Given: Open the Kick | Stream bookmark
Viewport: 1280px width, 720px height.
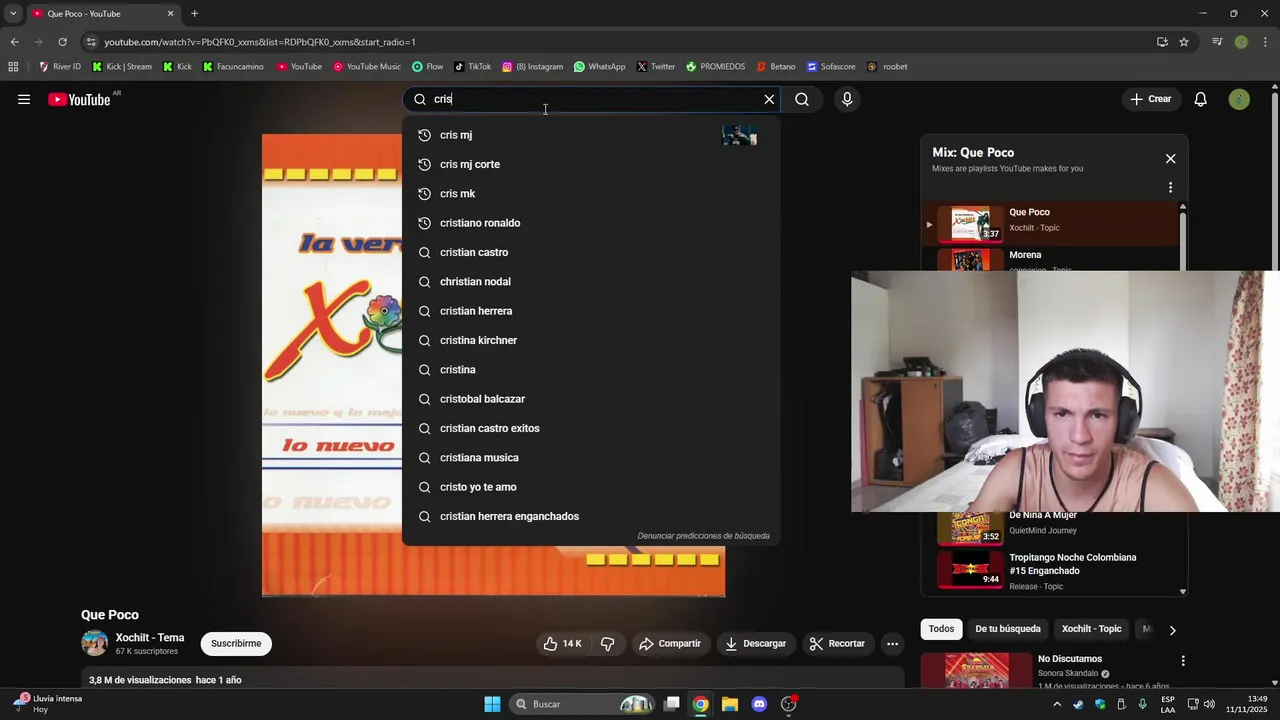Looking at the screenshot, I should (122, 67).
